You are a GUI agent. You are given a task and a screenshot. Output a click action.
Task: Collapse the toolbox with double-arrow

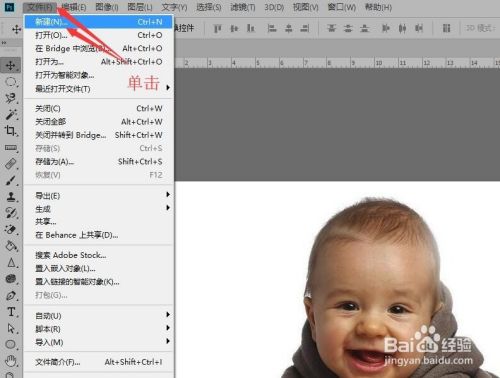tap(4, 43)
